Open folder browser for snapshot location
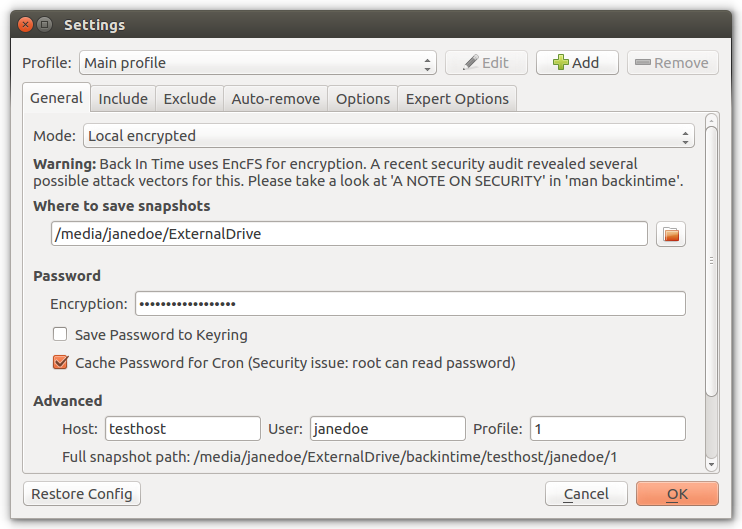Viewport: 742px width, 529px height. coord(671,234)
